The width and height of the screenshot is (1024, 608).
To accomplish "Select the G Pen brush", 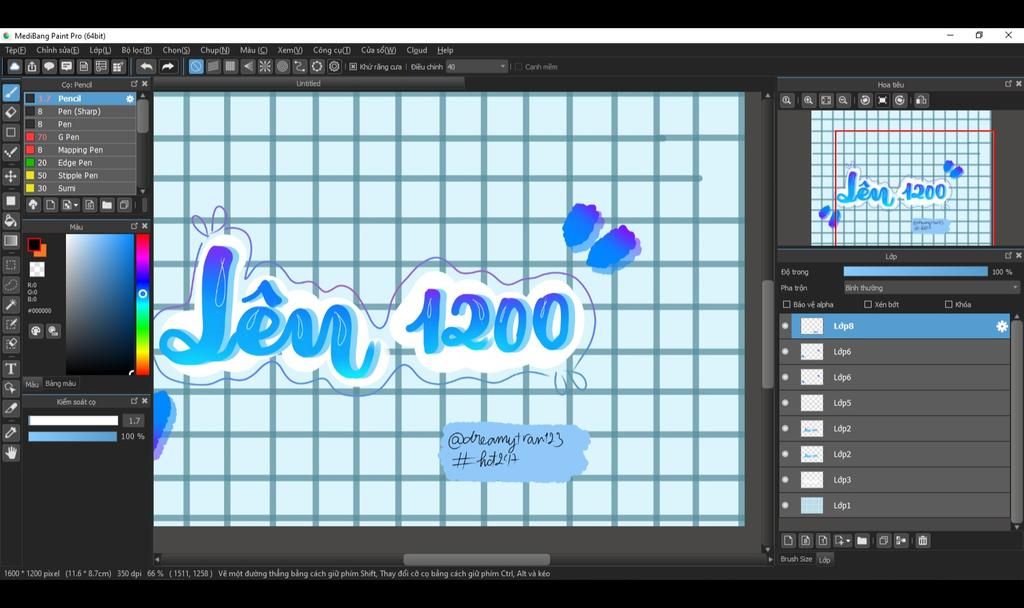I will coord(80,137).
